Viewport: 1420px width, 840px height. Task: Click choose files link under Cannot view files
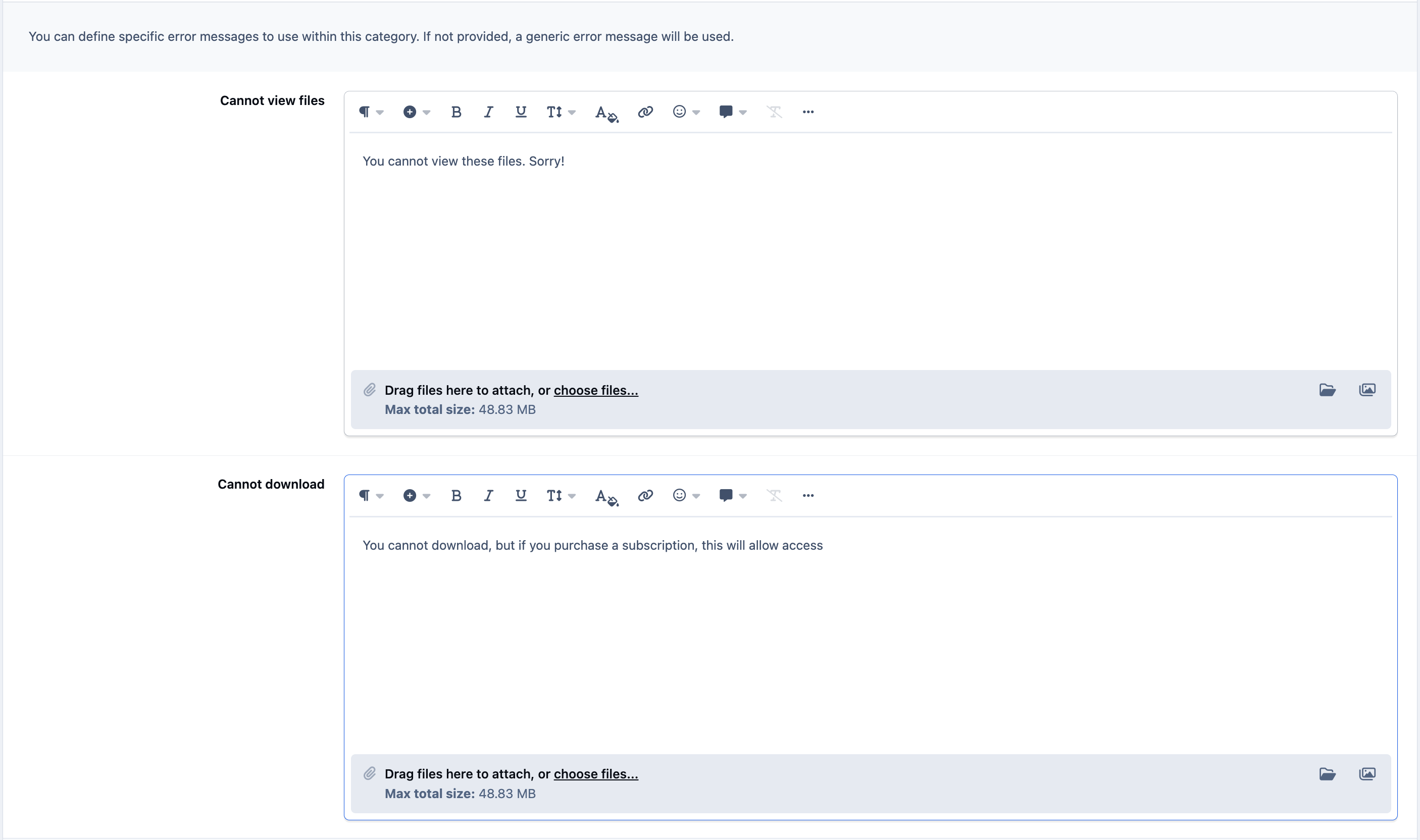596,391
